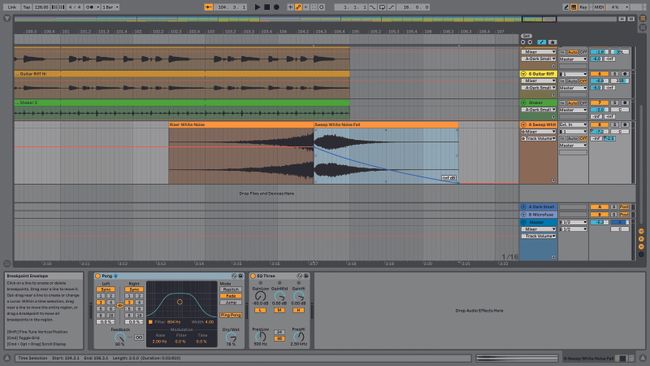Click delay Freeze infinity button
The width and height of the screenshot is (650, 366).
[139, 337]
